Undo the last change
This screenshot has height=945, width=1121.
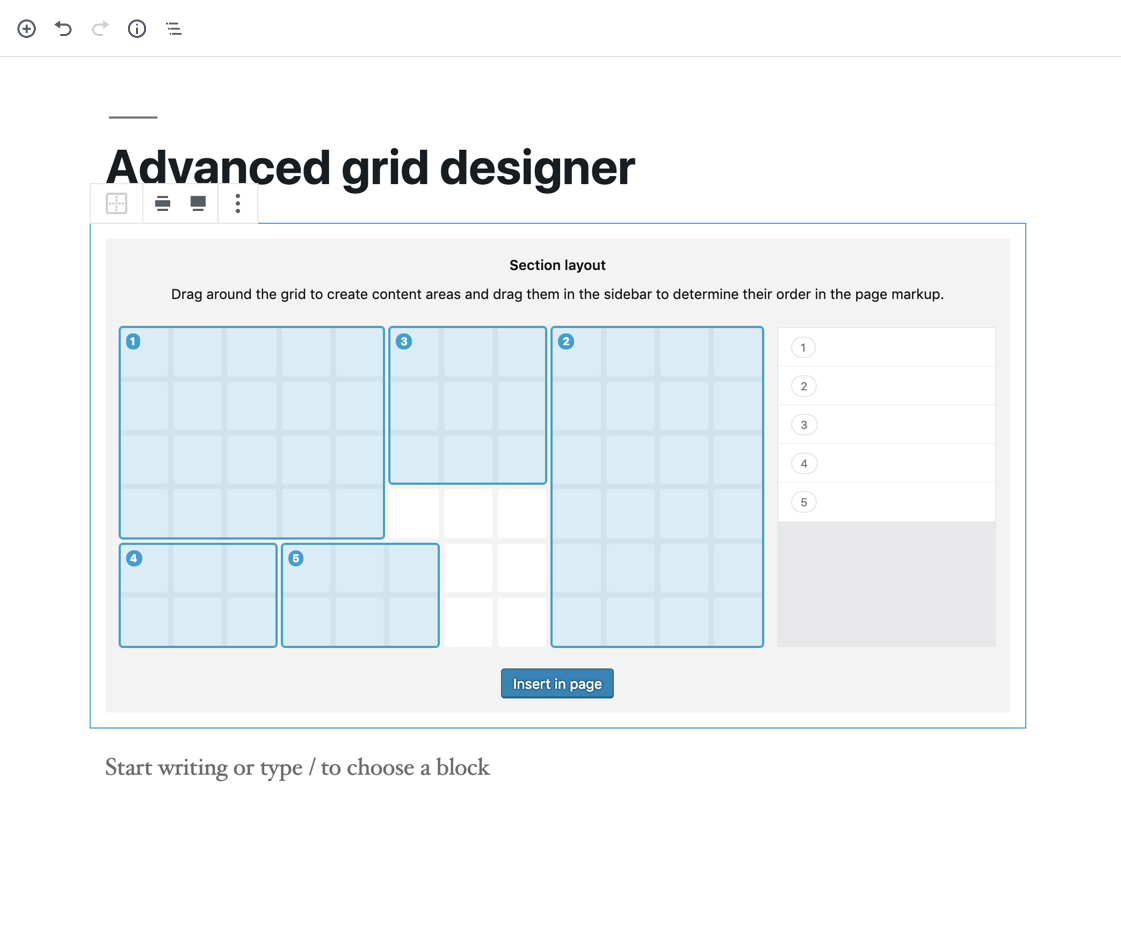click(63, 29)
